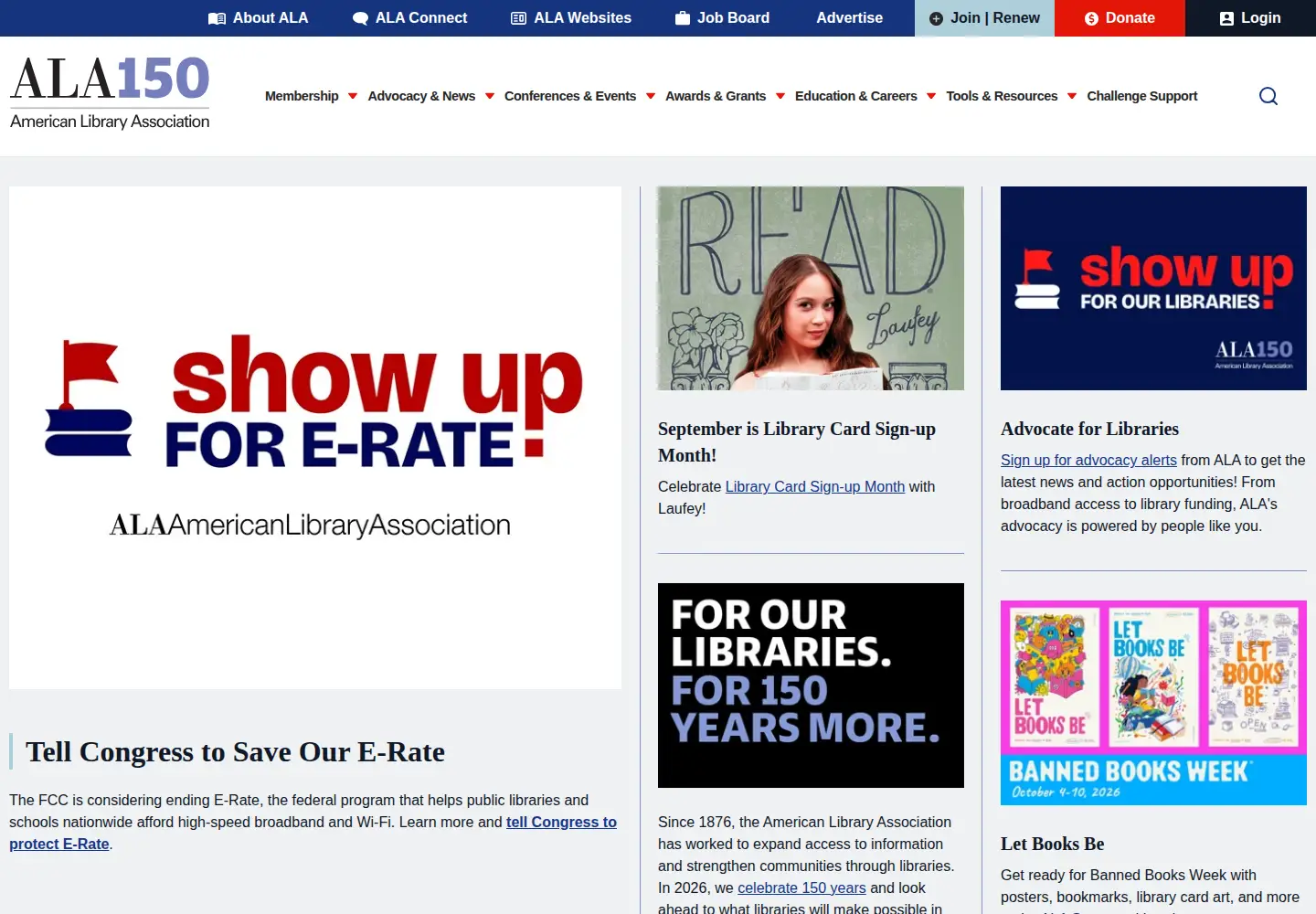Click the 'Advocate for Libraries' heading
This screenshot has width=1316, height=914.
tap(1089, 429)
